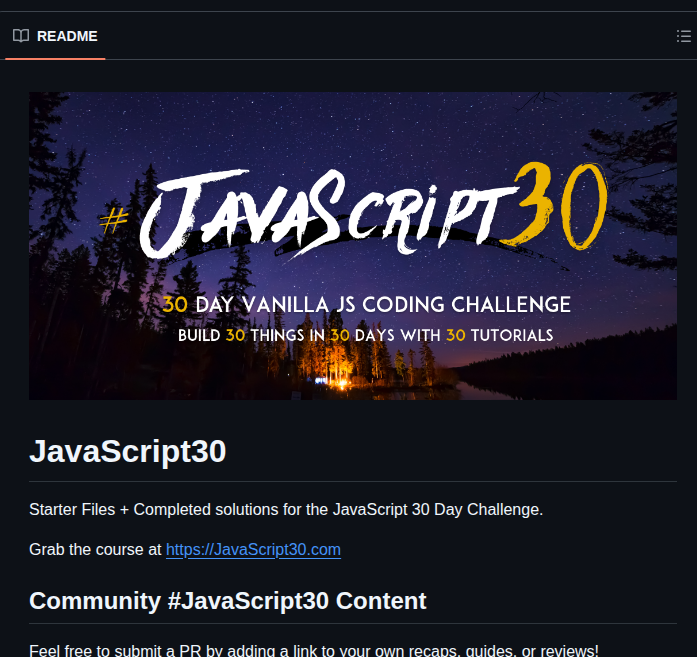Click the JavaScript30 banner image
The width and height of the screenshot is (697, 657).
353,246
